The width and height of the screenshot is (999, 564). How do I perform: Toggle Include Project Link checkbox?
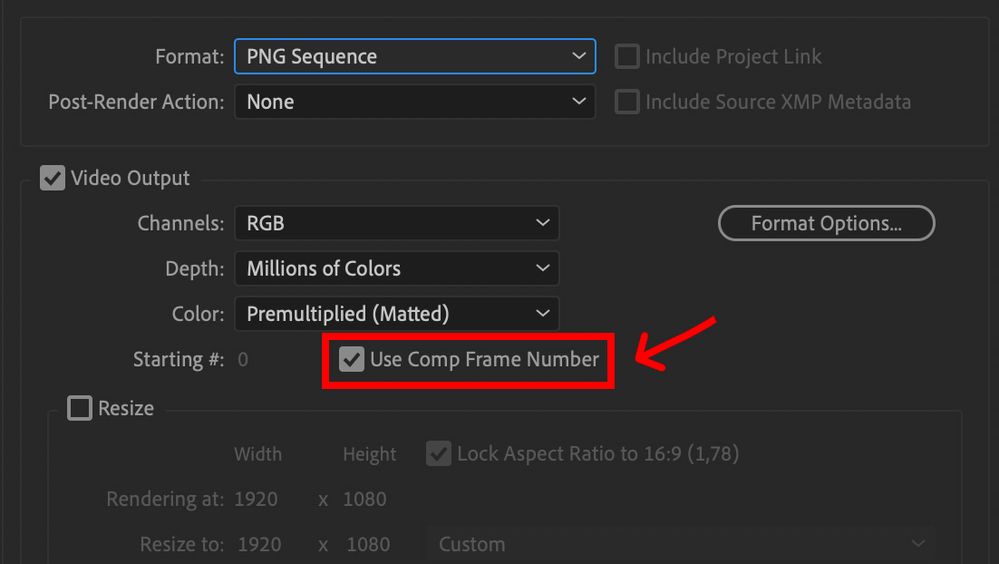pyautogui.click(x=627, y=57)
